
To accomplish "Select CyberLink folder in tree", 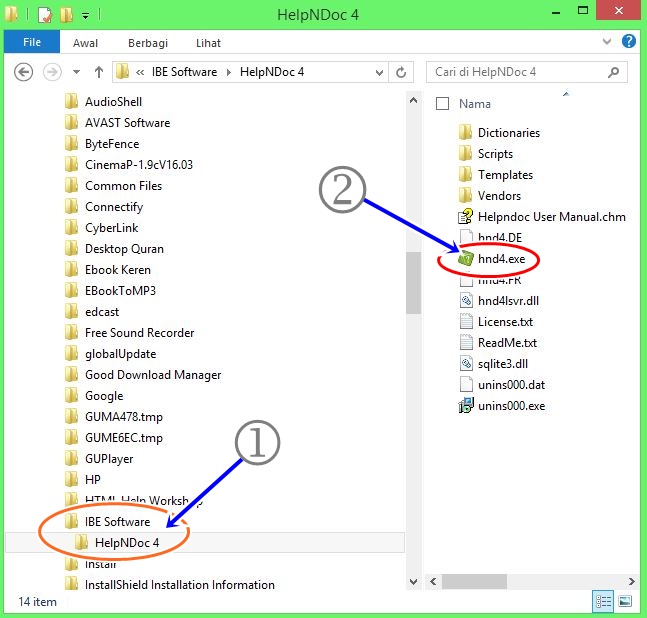I will click(x=102, y=228).
